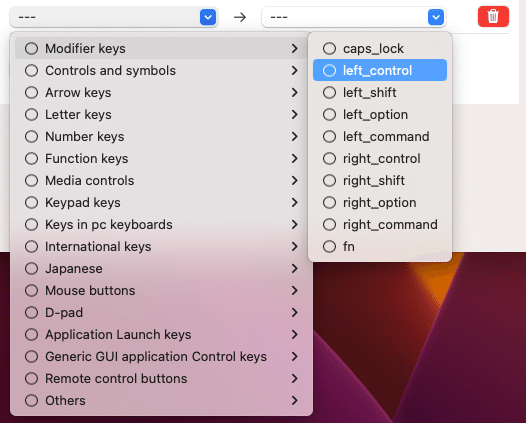Expand Letter keys submenu chevron
Screen dimensions: 526x423
click(x=295, y=115)
